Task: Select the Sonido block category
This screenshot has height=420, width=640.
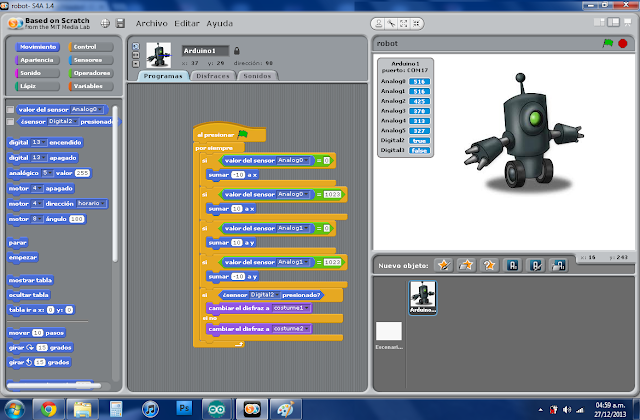Action: 38,73
